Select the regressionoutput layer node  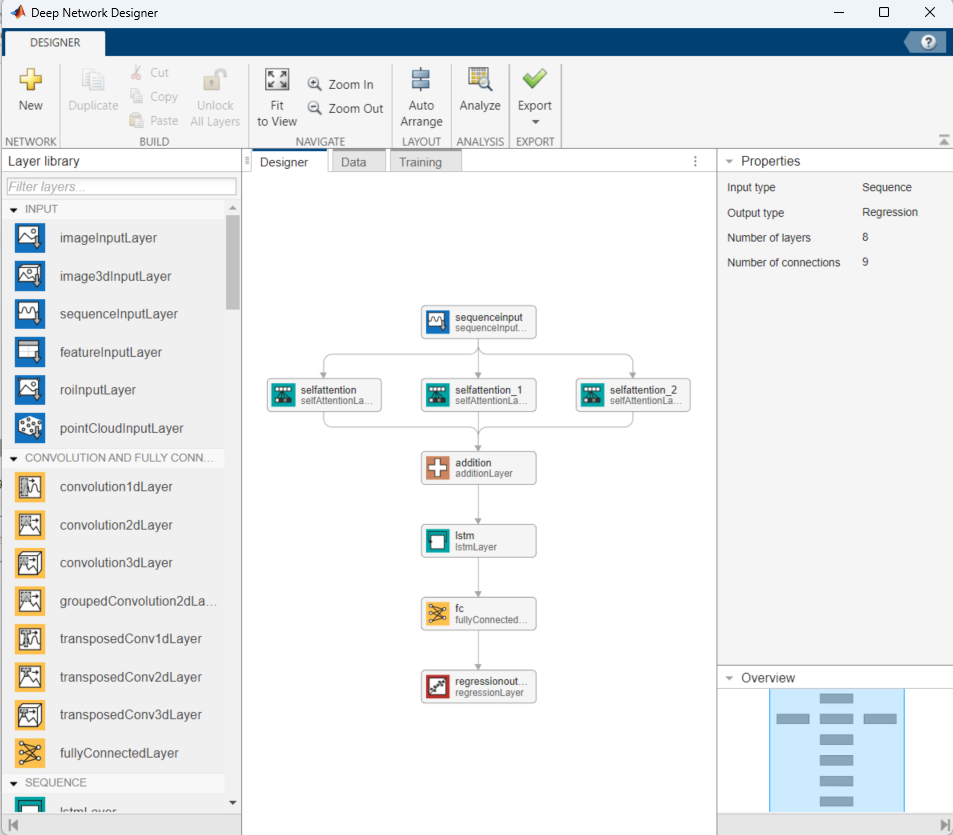pos(478,687)
